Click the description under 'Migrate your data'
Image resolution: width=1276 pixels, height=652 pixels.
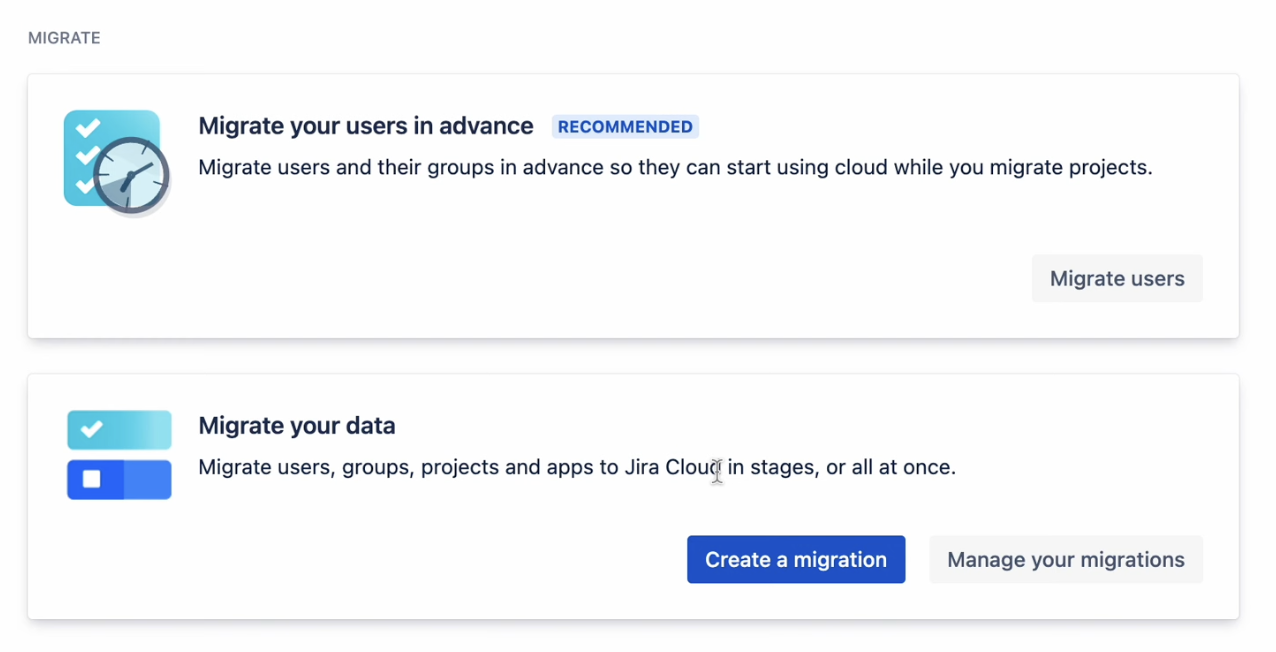(x=576, y=467)
